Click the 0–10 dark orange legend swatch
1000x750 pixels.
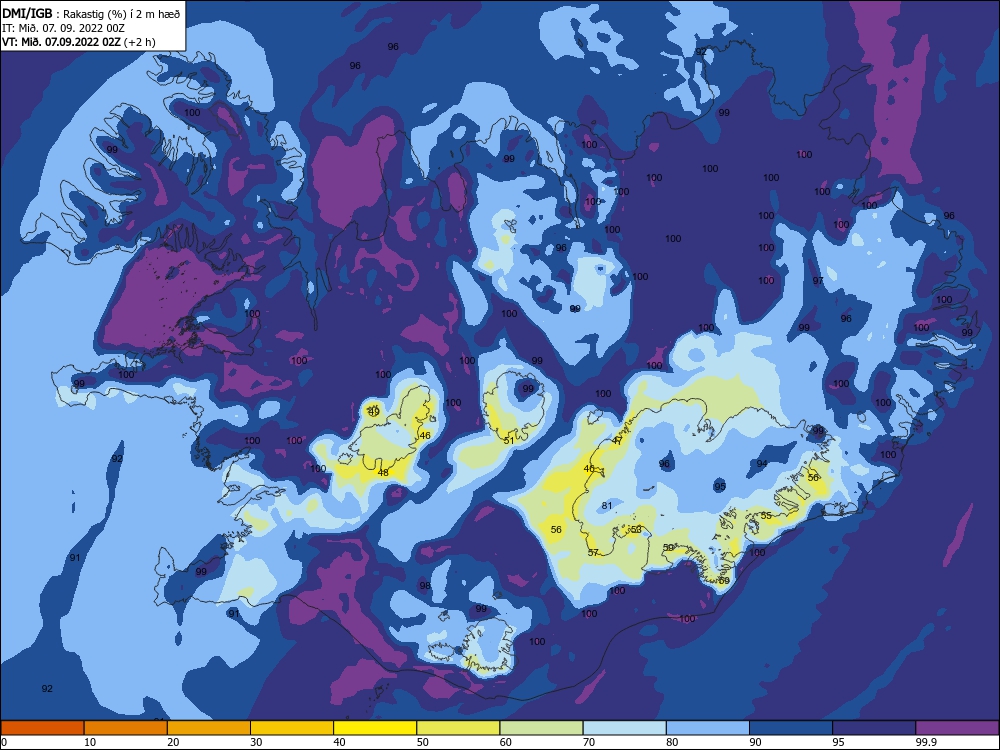(x=42, y=728)
